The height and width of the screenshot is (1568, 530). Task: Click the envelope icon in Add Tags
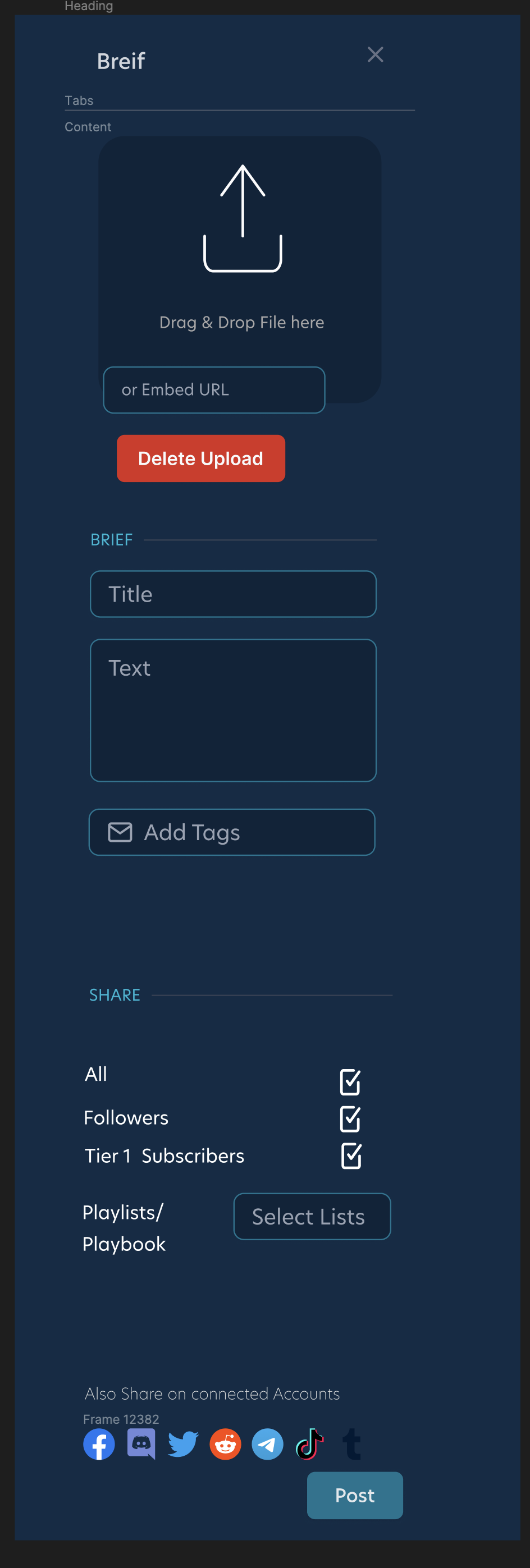point(120,832)
